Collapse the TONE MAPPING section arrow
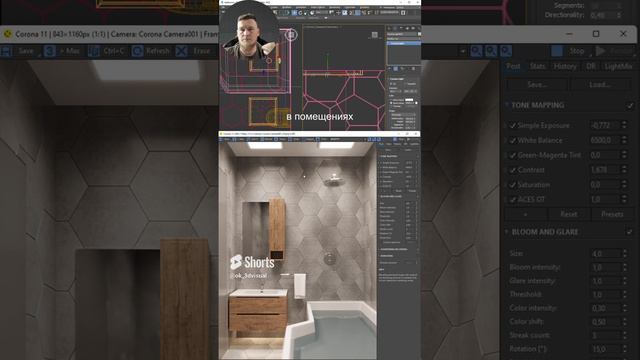Image resolution: width=640 pixels, height=360 pixels. (x=507, y=105)
